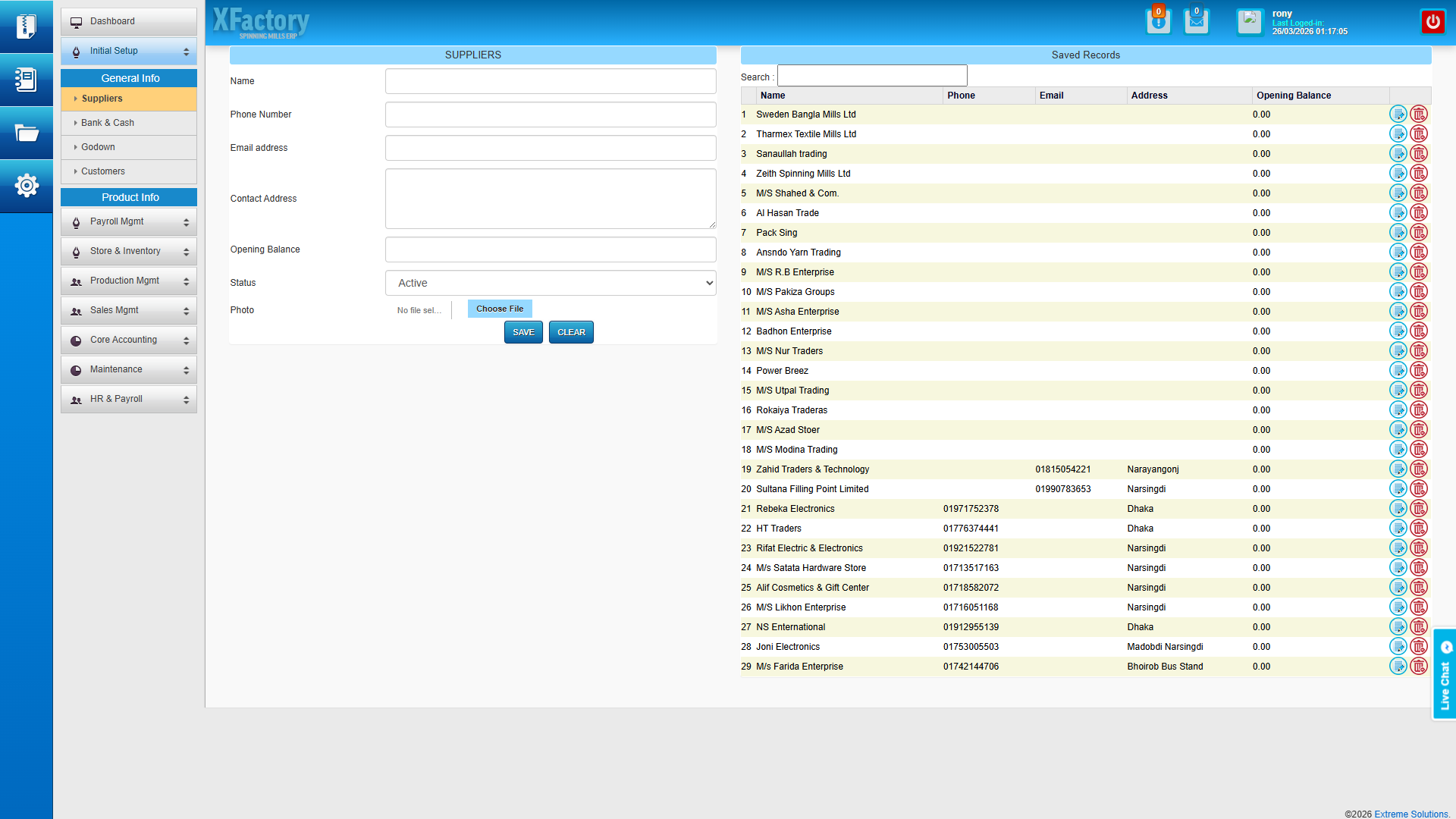Open the Extreme Solutions footer link
The image size is (1456, 819).
click(1410, 814)
